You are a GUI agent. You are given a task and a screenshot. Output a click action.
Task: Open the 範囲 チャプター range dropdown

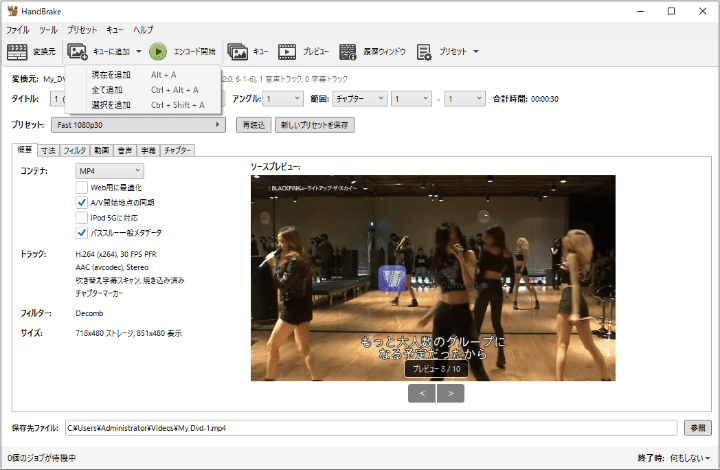[358, 99]
